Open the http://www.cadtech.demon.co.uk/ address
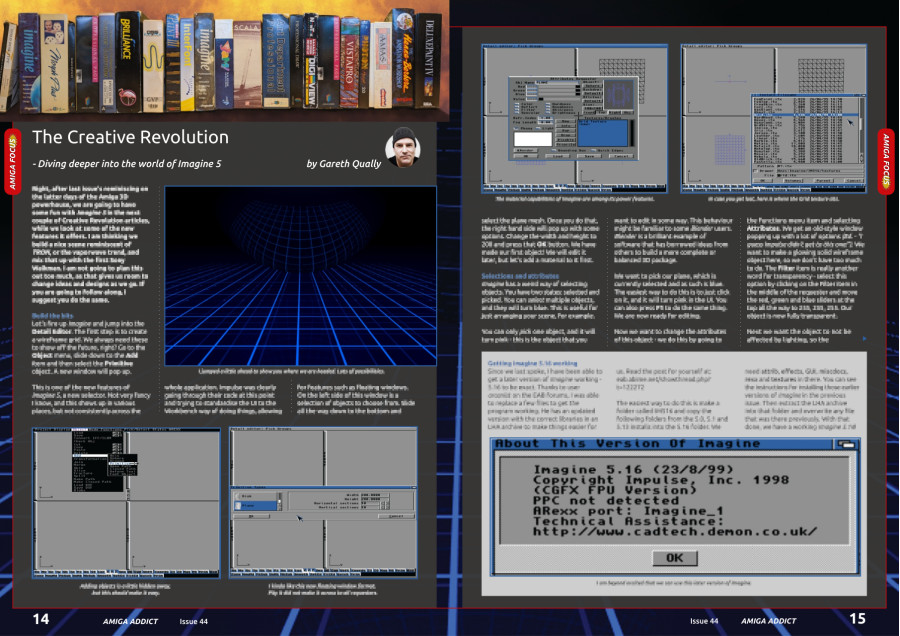 tap(674, 532)
